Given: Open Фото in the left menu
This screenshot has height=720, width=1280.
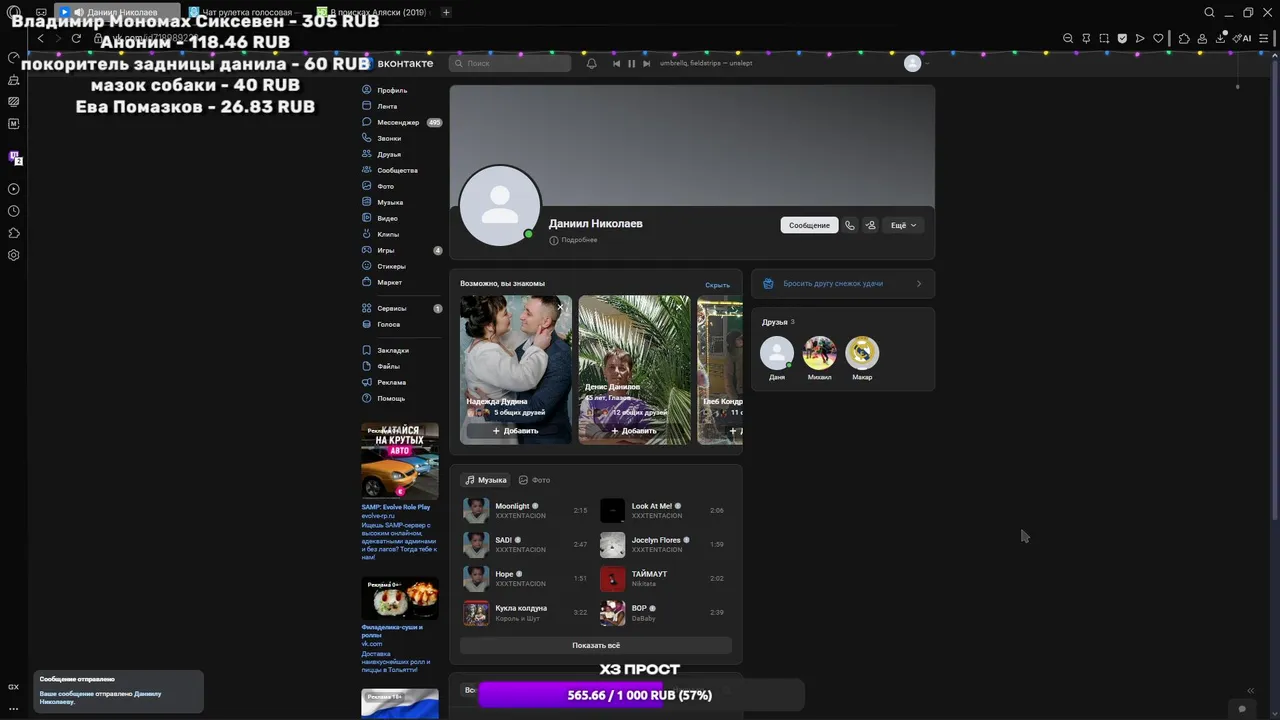Looking at the screenshot, I should [x=379, y=186].
